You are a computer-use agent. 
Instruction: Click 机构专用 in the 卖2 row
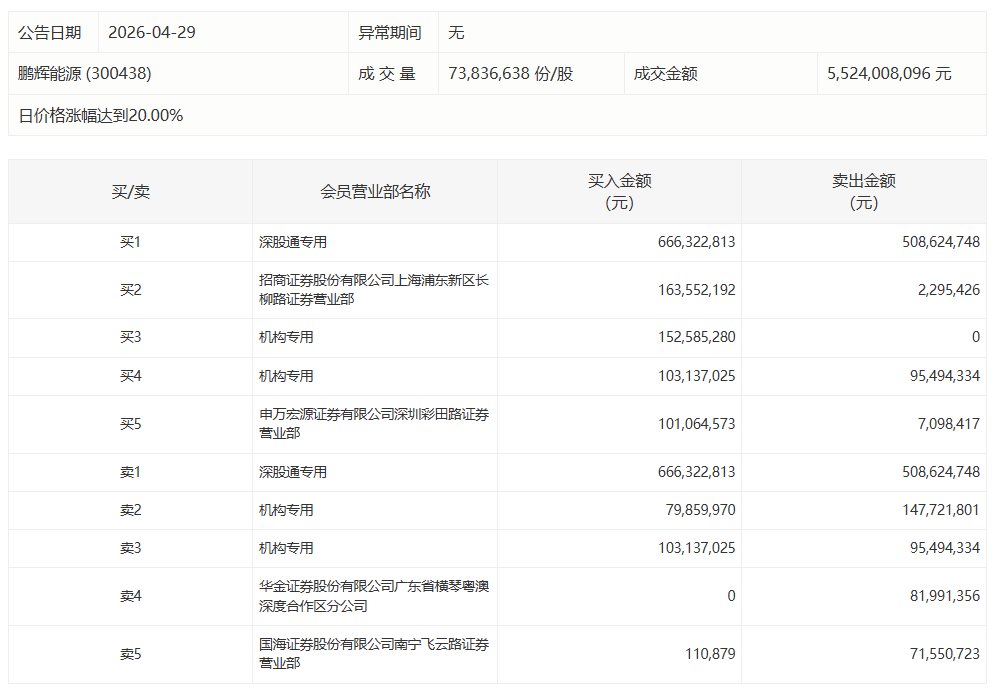click(286, 510)
